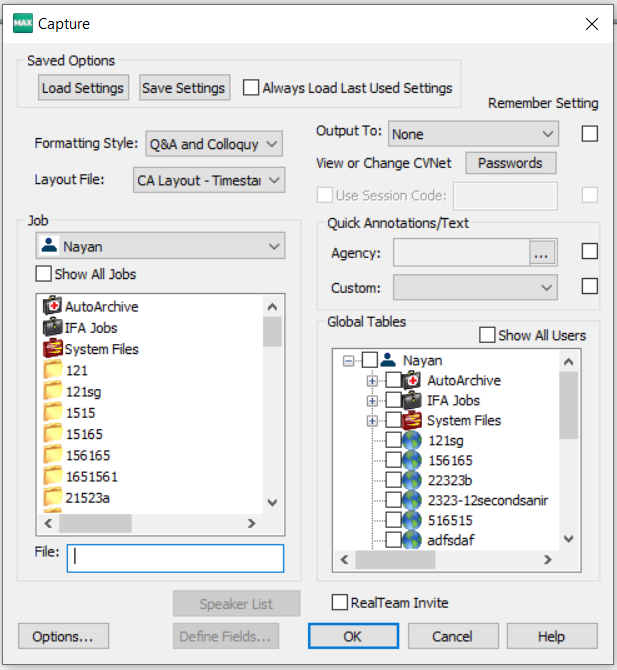Open the Output To dropdown showing None

tap(473, 134)
